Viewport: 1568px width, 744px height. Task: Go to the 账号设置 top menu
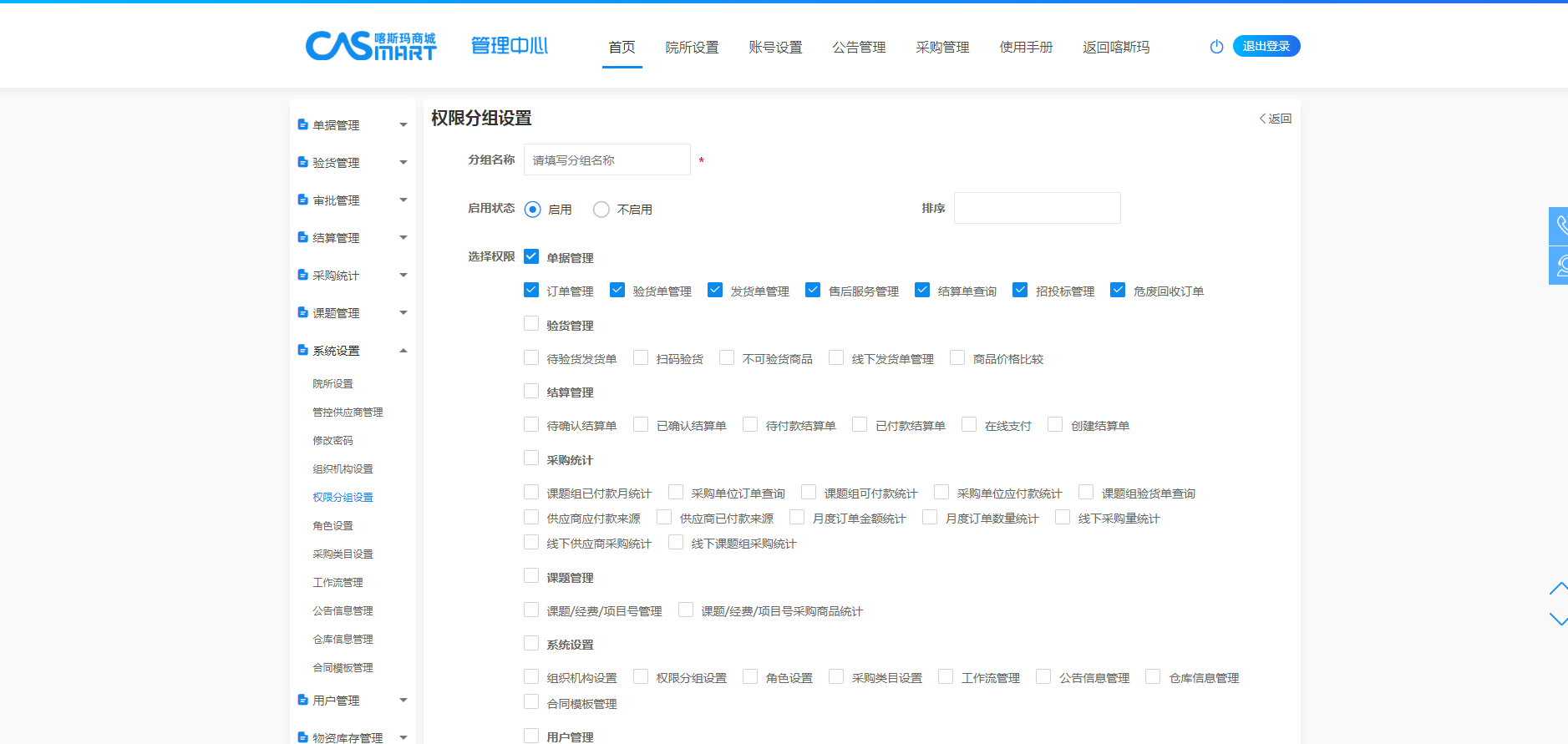775,48
